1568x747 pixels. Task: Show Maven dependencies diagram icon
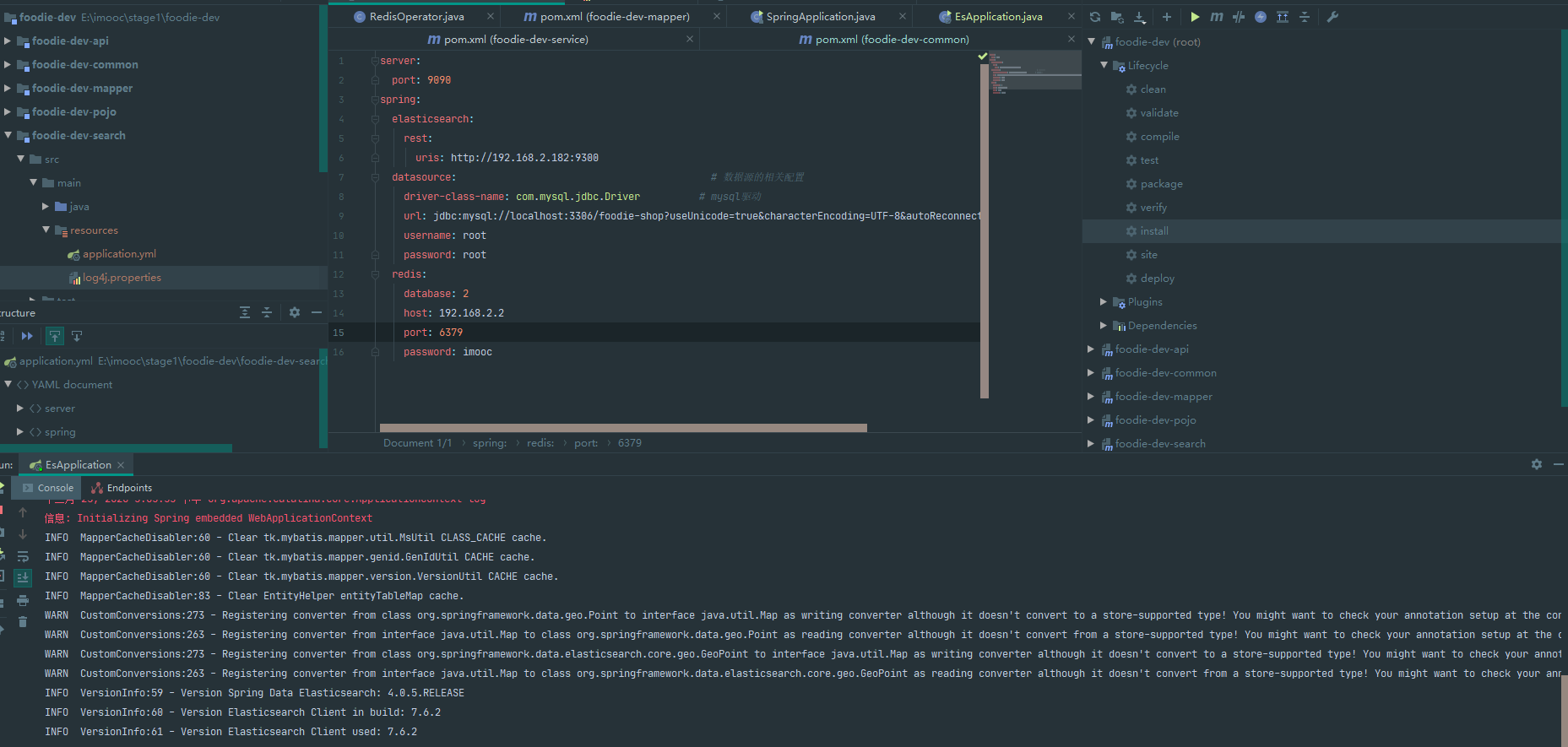coord(1283,17)
